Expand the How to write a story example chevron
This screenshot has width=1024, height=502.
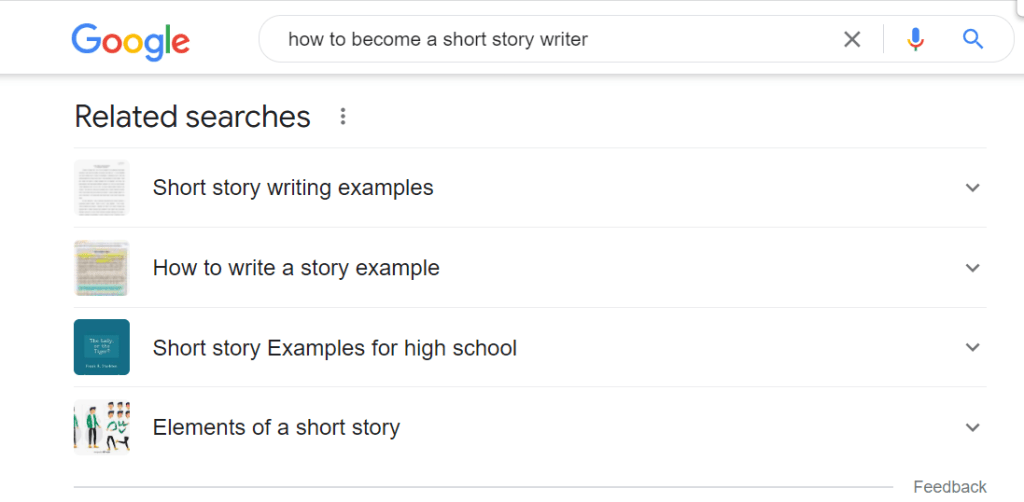tap(972, 268)
